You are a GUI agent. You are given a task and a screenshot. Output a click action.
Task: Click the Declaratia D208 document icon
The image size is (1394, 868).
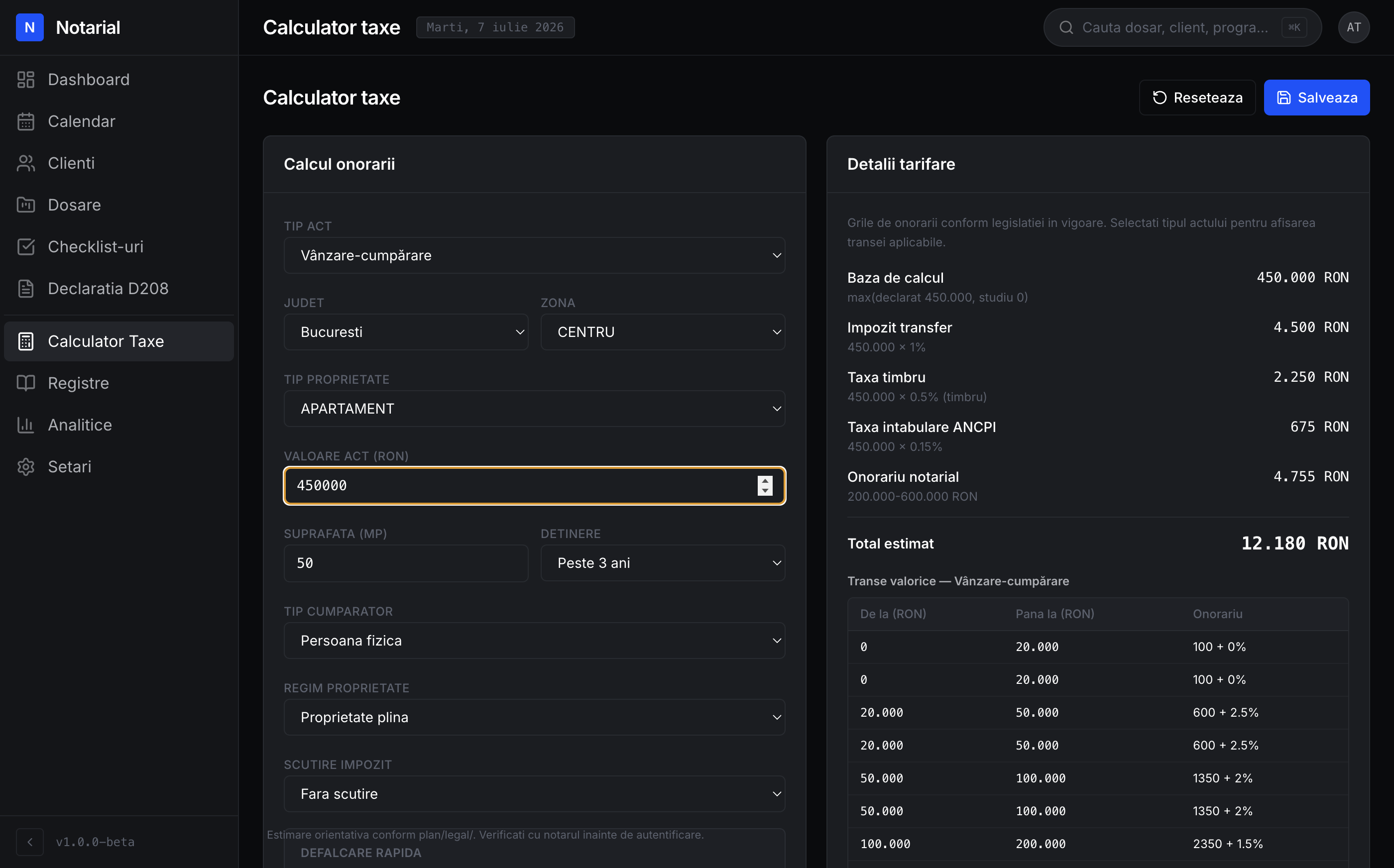26,288
